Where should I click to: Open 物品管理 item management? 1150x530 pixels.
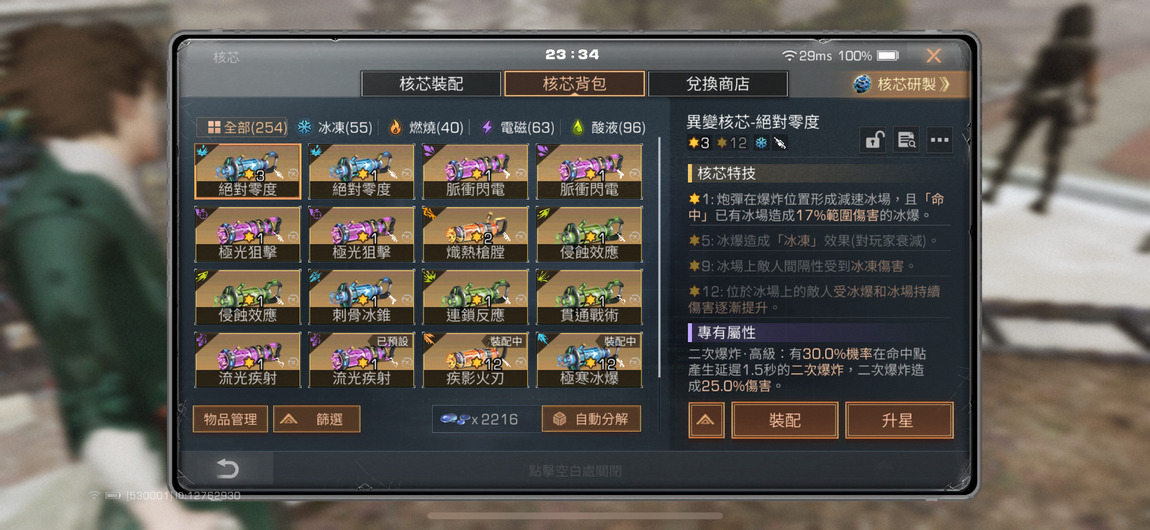(230, 419)
